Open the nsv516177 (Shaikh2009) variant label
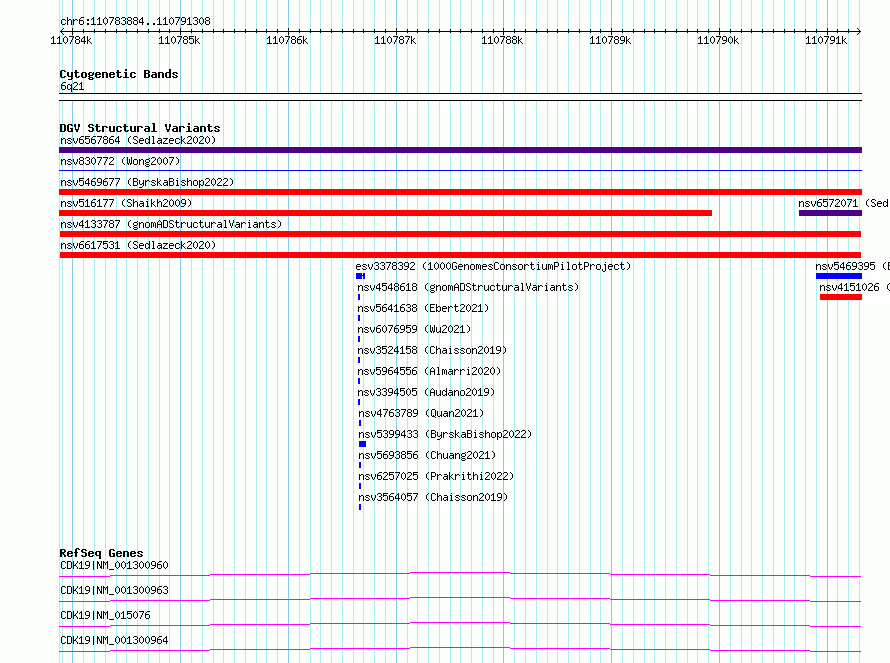Image resolution: width=890 pixels, height=663 pixels. [x=126, y=203]
